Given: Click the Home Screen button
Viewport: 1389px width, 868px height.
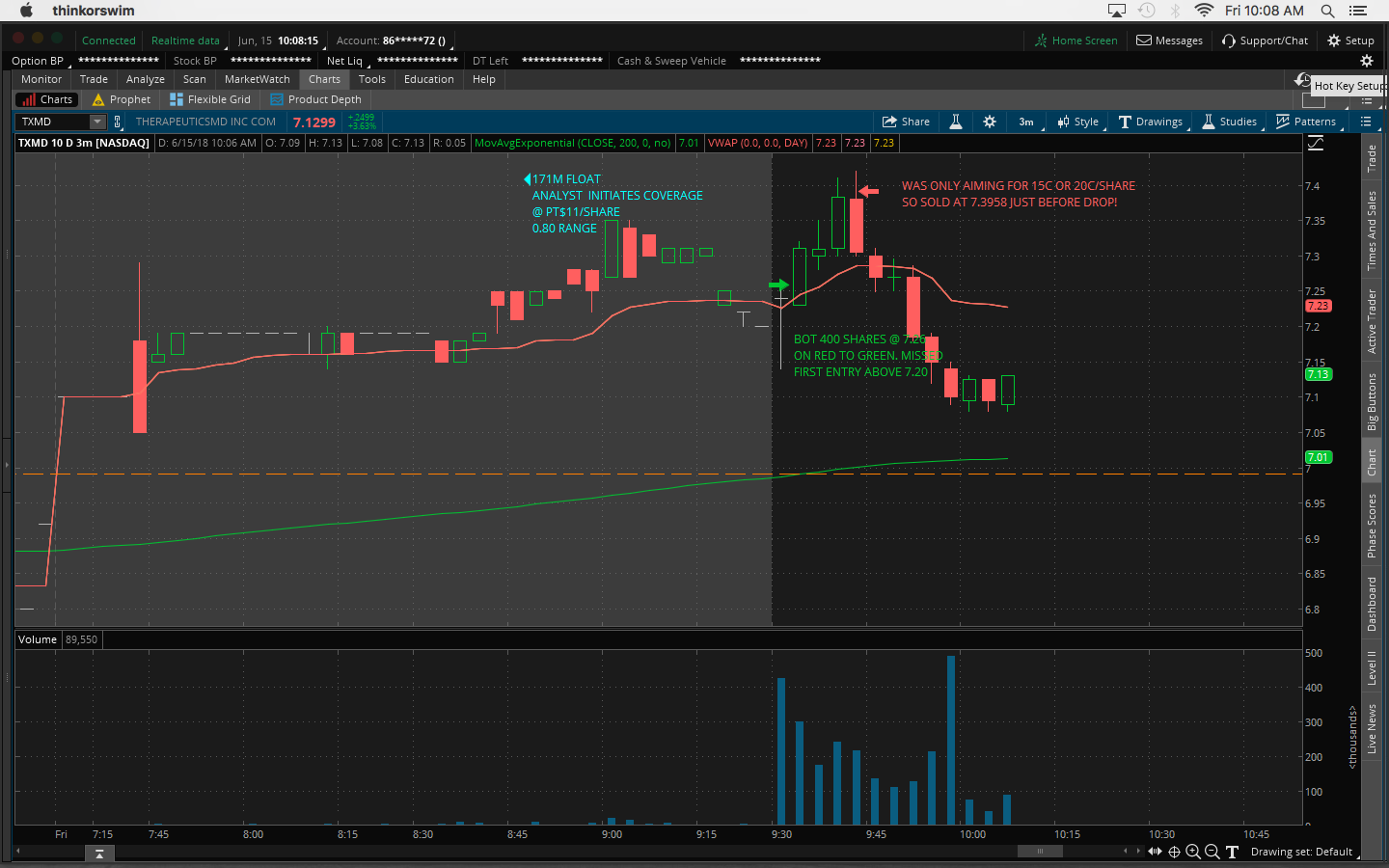Looking at the screenshot, I should coord(1076,41).
